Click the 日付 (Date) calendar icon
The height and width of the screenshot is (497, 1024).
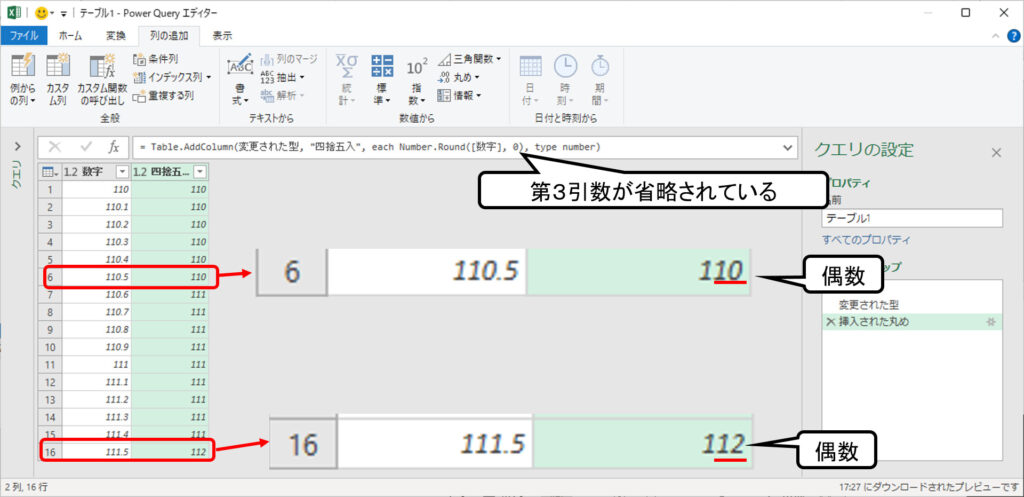point(530,67)
